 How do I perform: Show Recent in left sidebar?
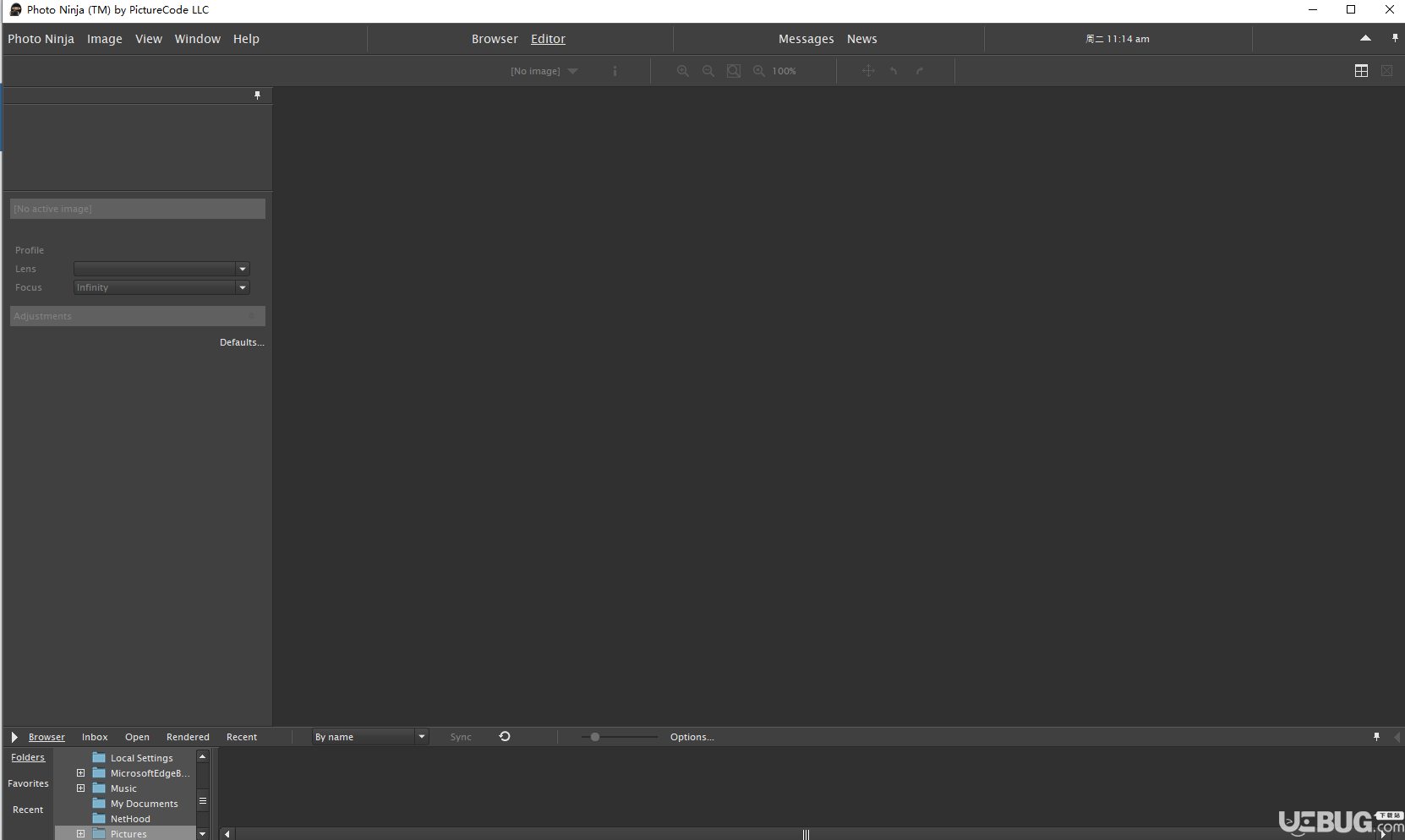28,810
